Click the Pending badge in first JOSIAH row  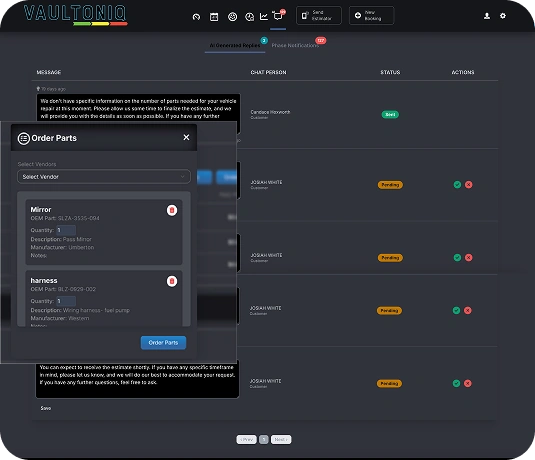(x=390, y=185)
